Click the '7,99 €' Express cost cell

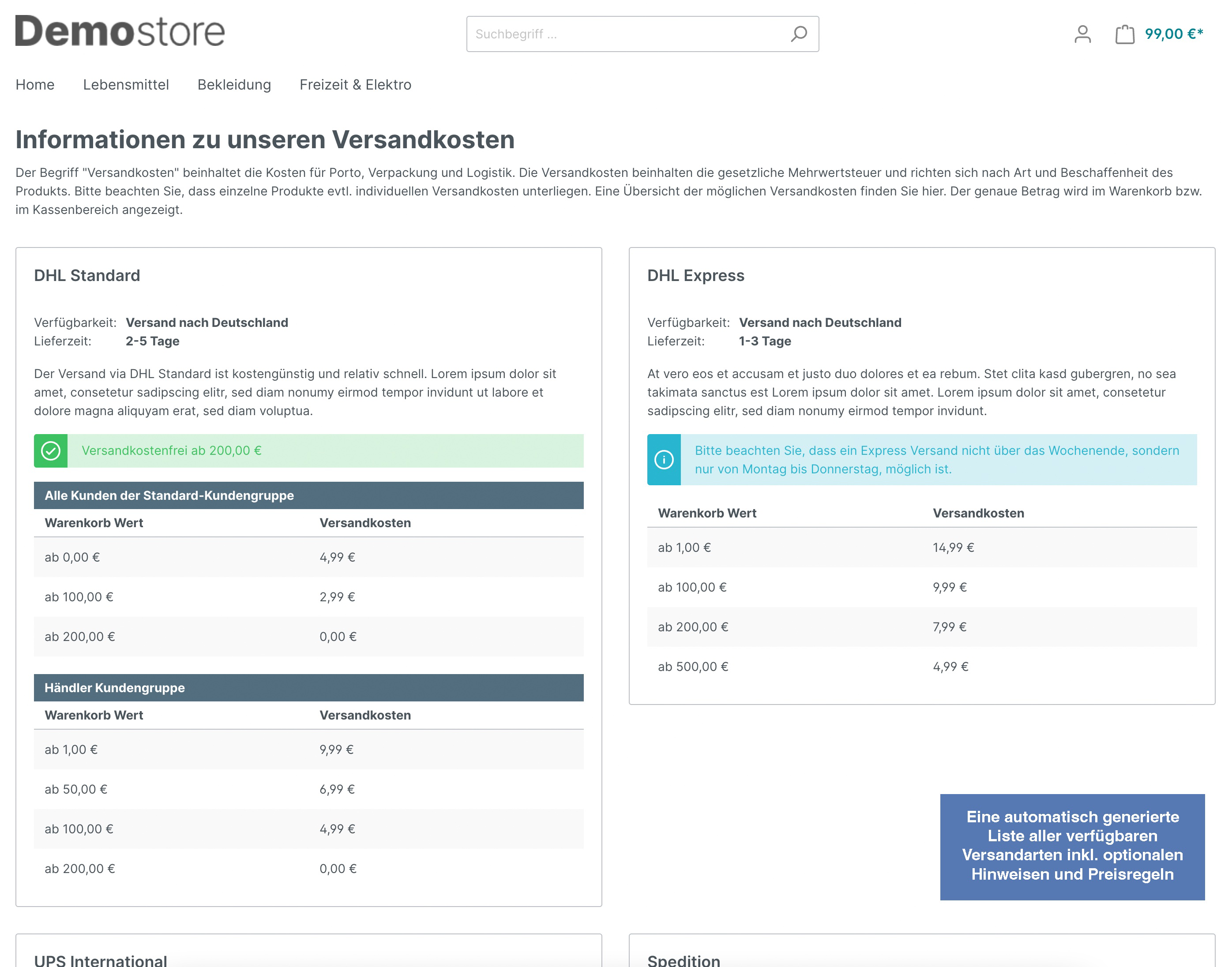pyautogui.click(x=950, y=627)
